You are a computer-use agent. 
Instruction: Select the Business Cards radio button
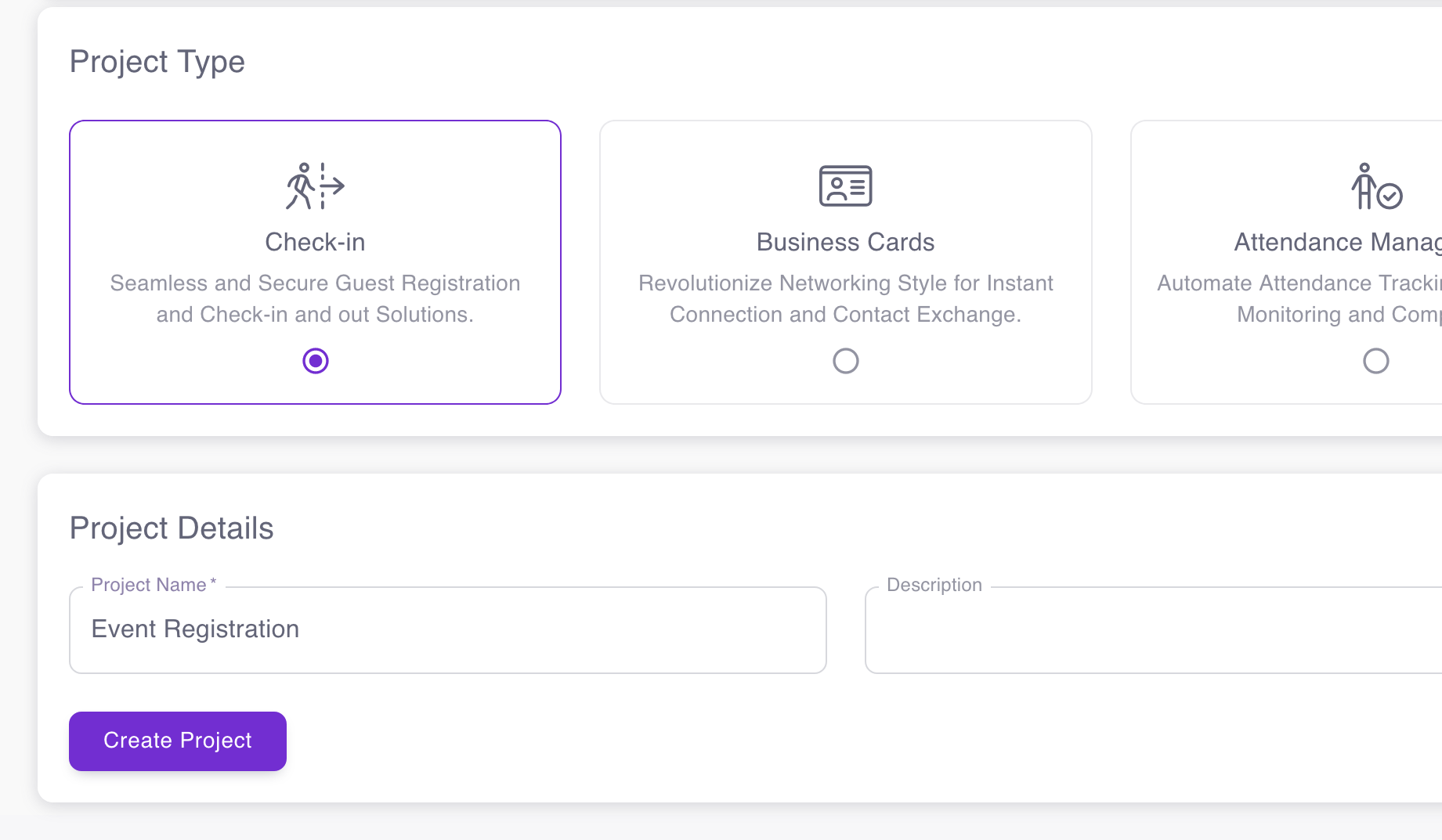tap(845, 361)
